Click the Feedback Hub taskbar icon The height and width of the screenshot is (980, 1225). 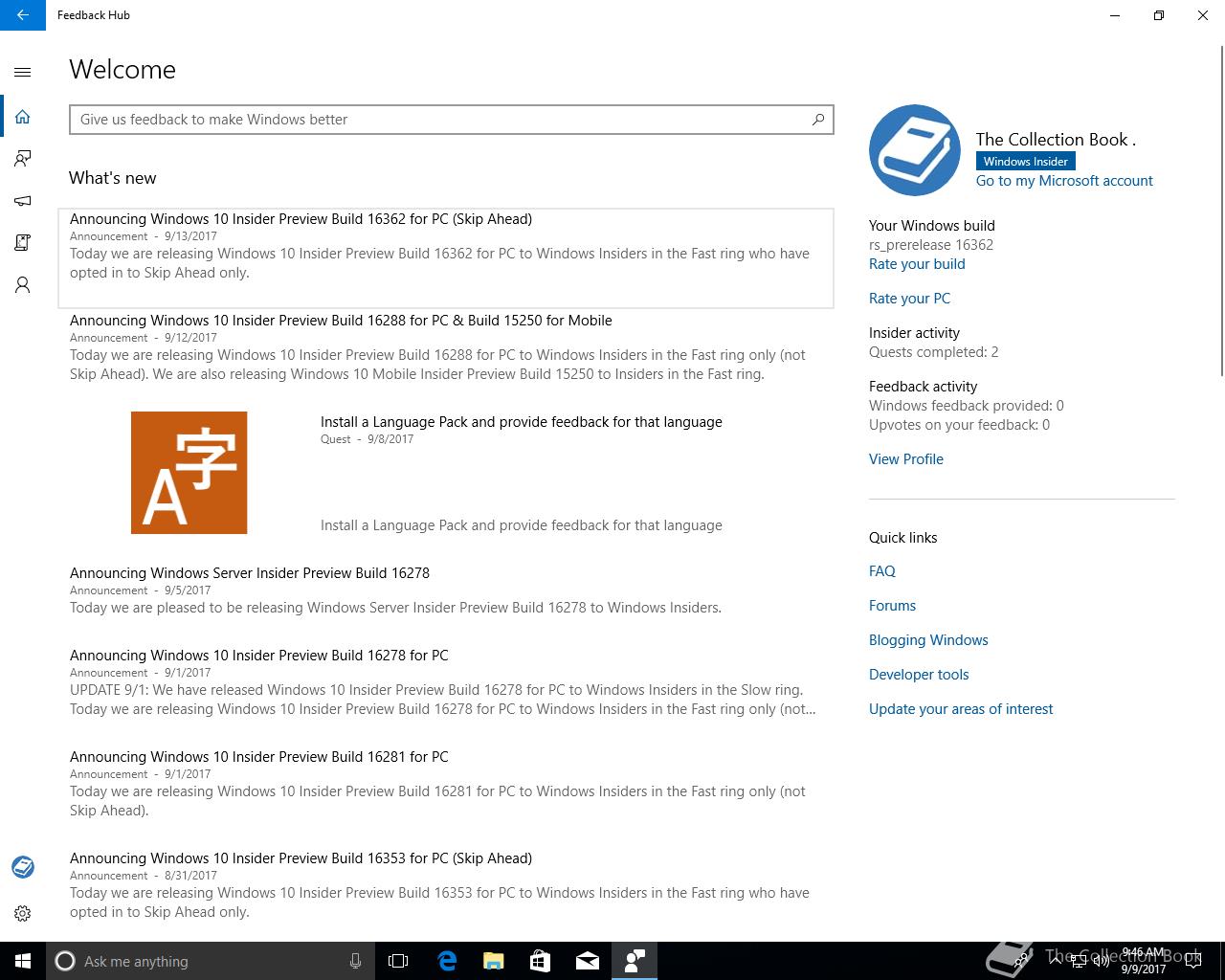[634, 961]
